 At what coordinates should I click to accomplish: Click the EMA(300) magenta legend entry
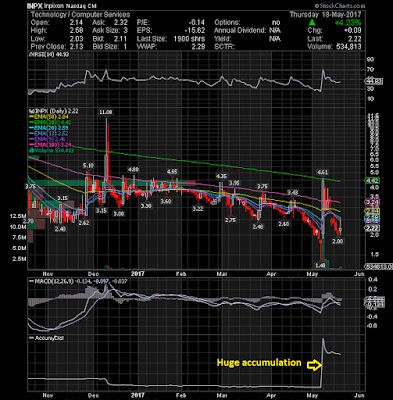[51, 145]
